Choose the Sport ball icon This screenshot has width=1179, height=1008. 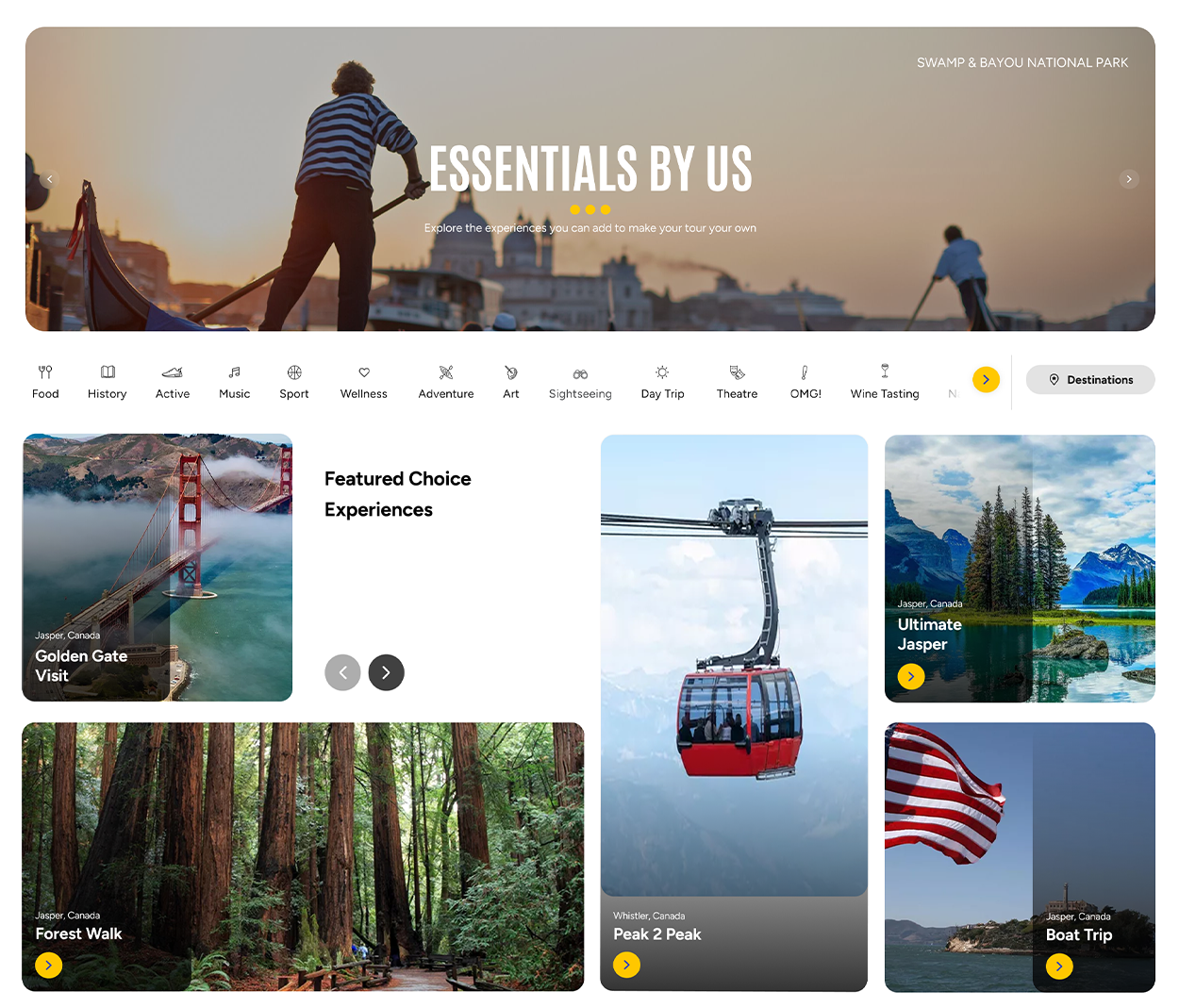pos(294,372)
